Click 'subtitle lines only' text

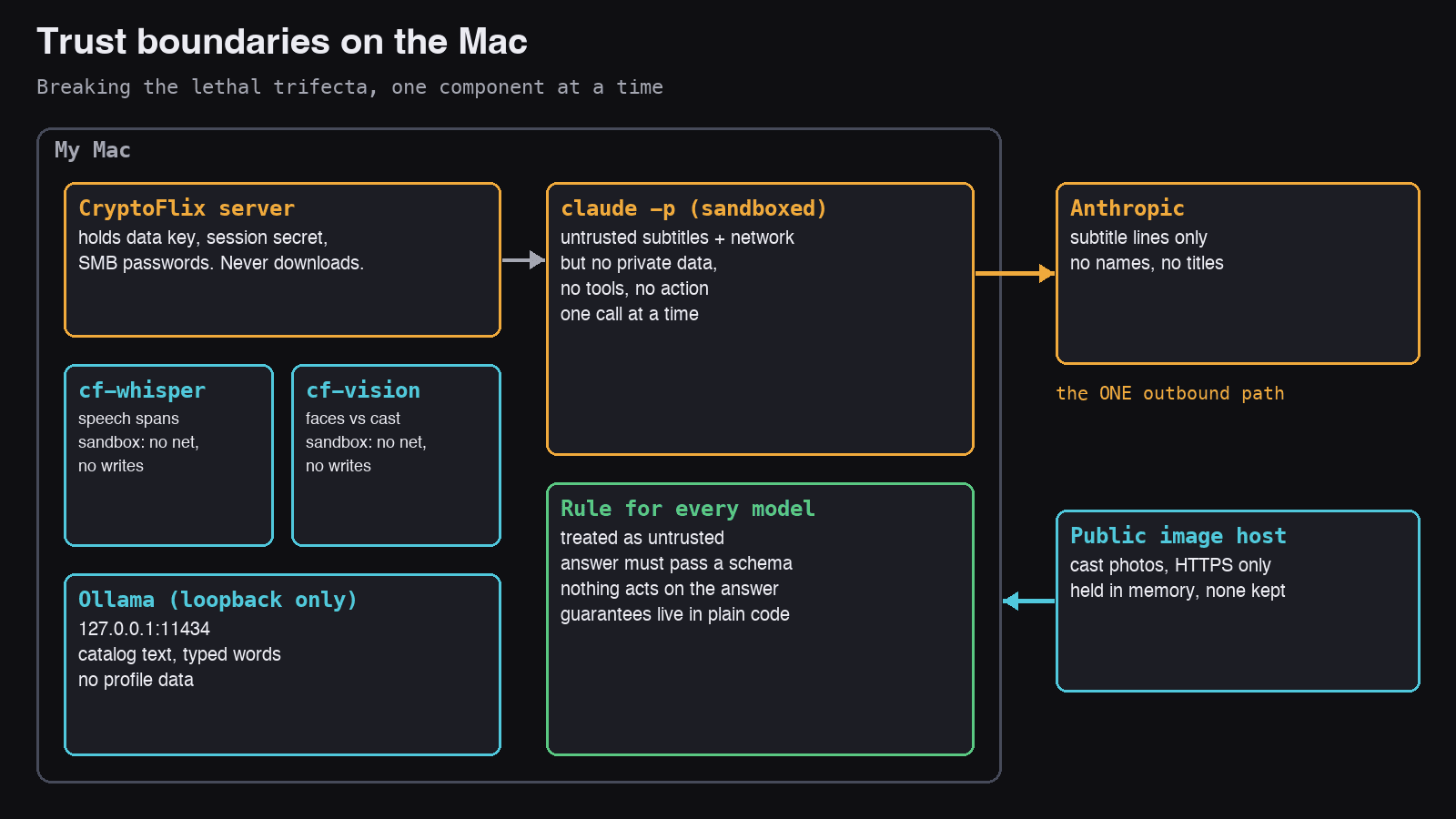click(x=1138, y=238)
